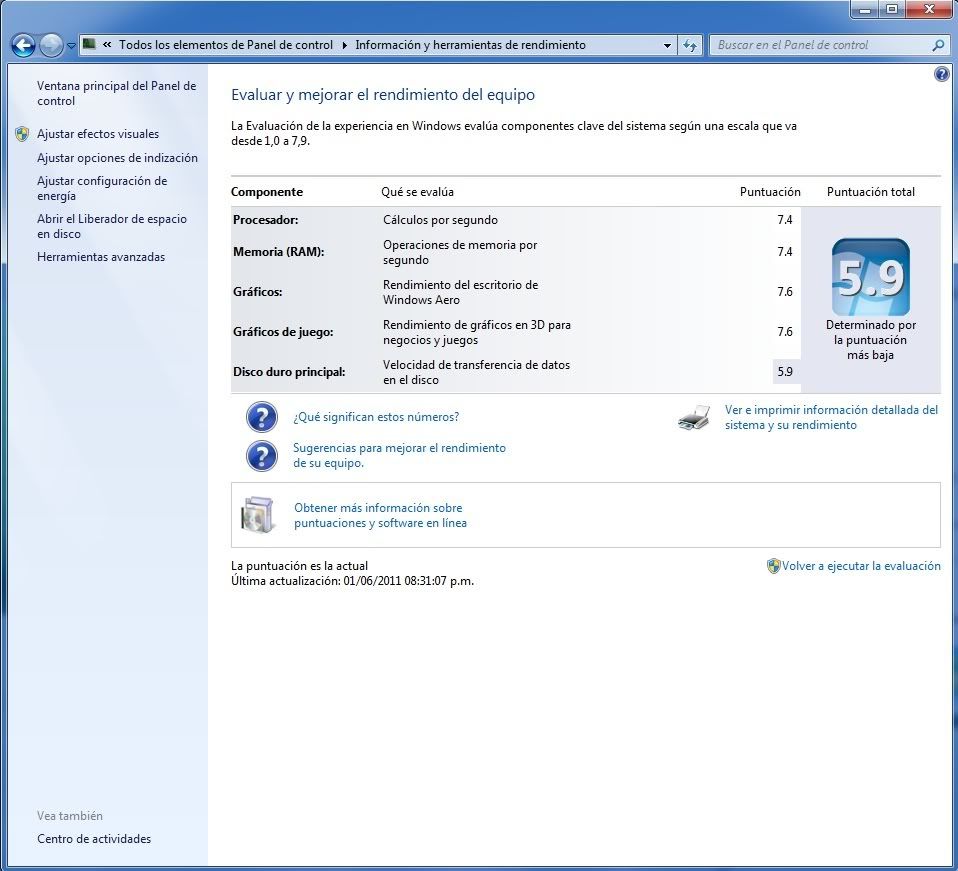Select the Procesador row label
Viewport: 958px width, 871px height.
click(265, 220)
